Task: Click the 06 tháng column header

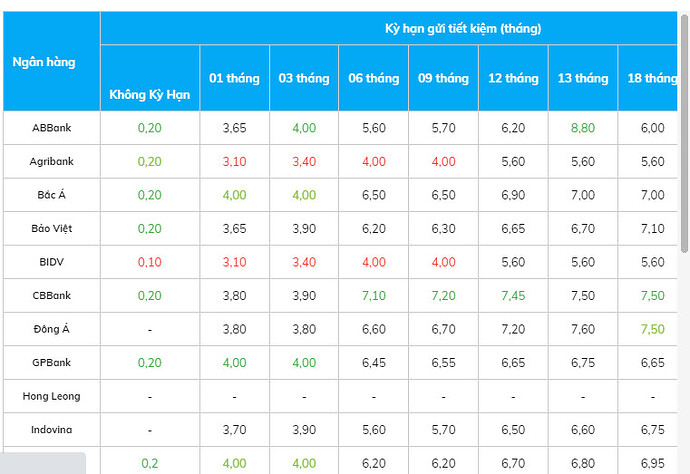Action: 374,78
